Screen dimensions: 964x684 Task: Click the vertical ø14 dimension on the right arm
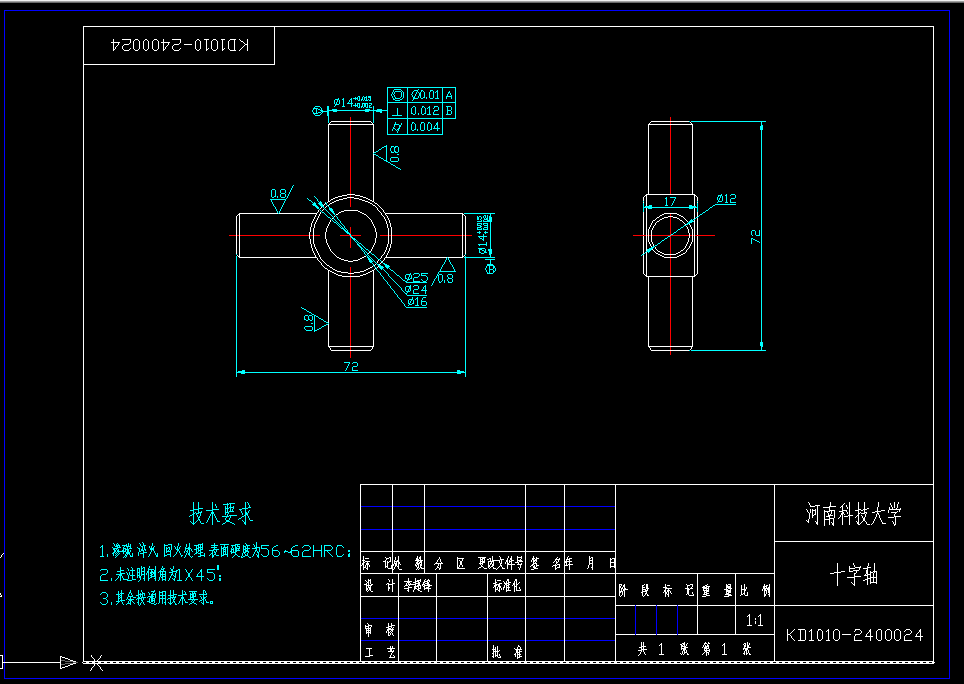(x=484, y=234)
